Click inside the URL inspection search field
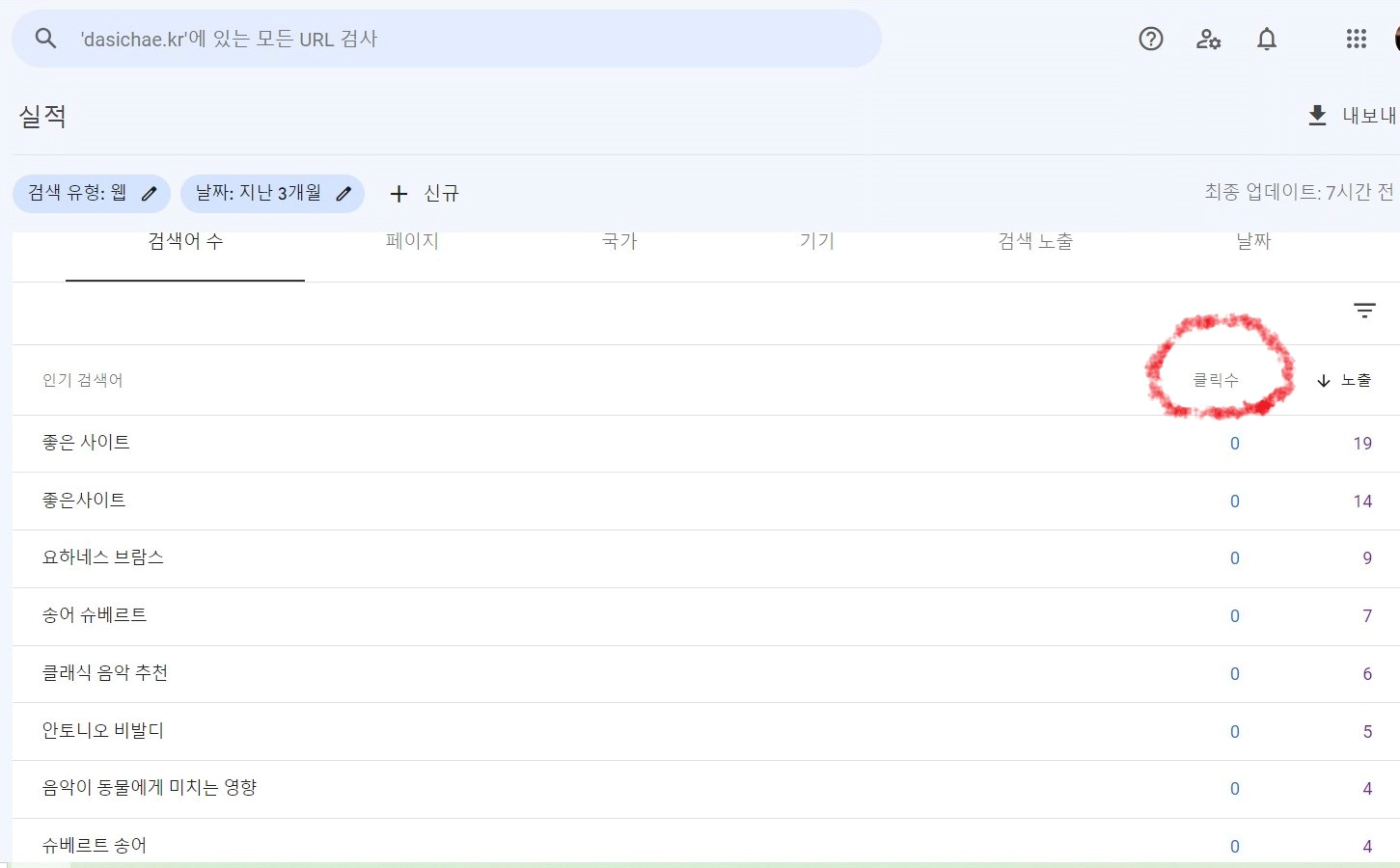This screenshot has width=1400, height=868. point(386,38)
